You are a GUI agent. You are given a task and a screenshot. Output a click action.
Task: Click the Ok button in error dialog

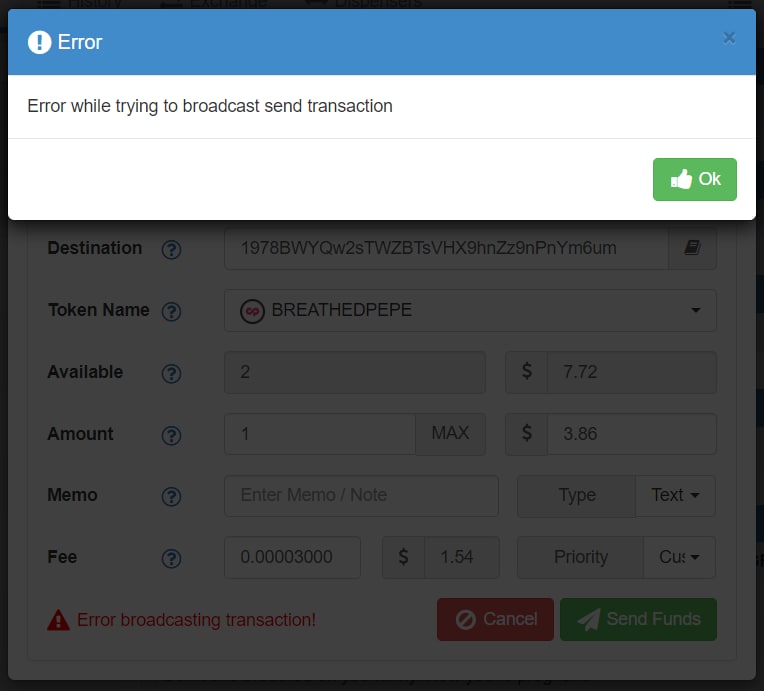[x=694, y=179]
